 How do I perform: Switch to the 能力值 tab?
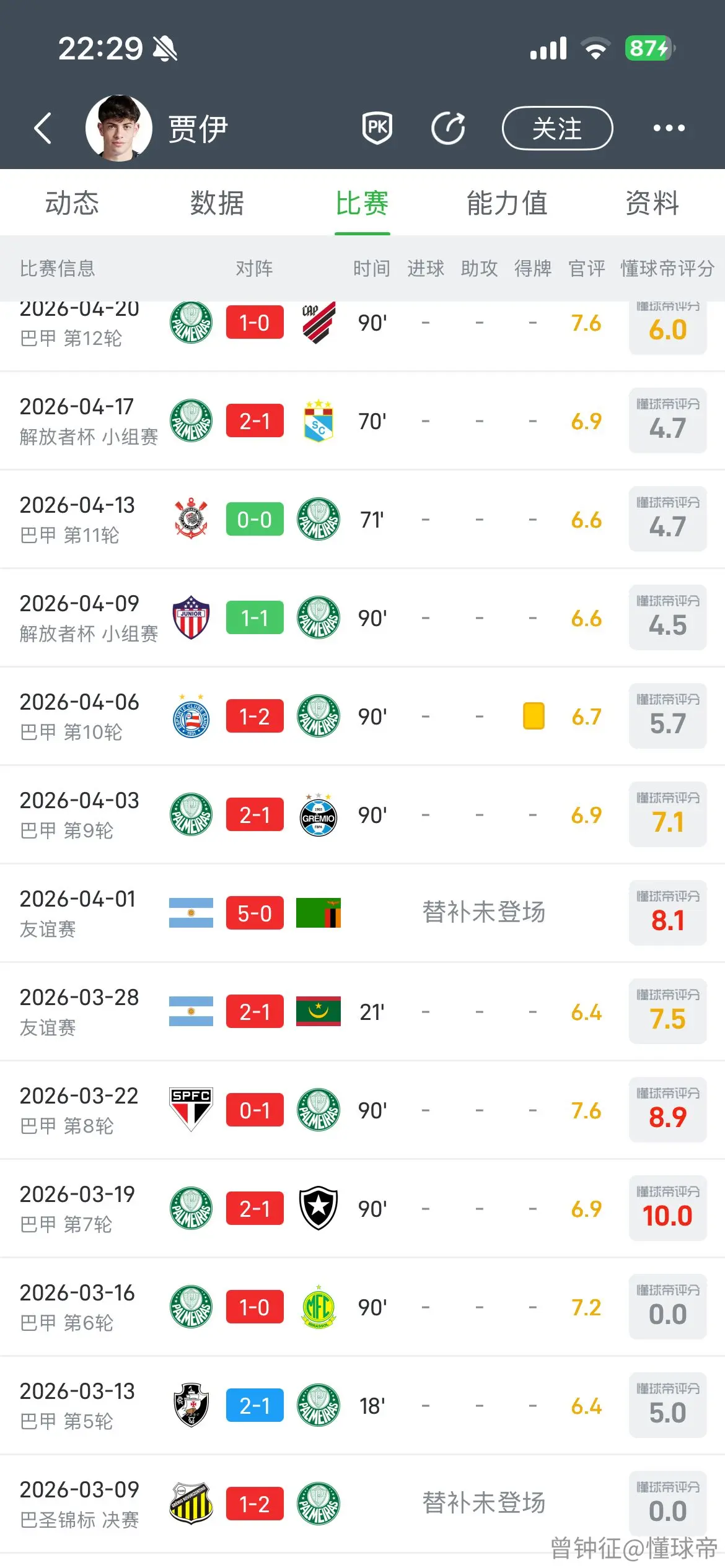507,203
